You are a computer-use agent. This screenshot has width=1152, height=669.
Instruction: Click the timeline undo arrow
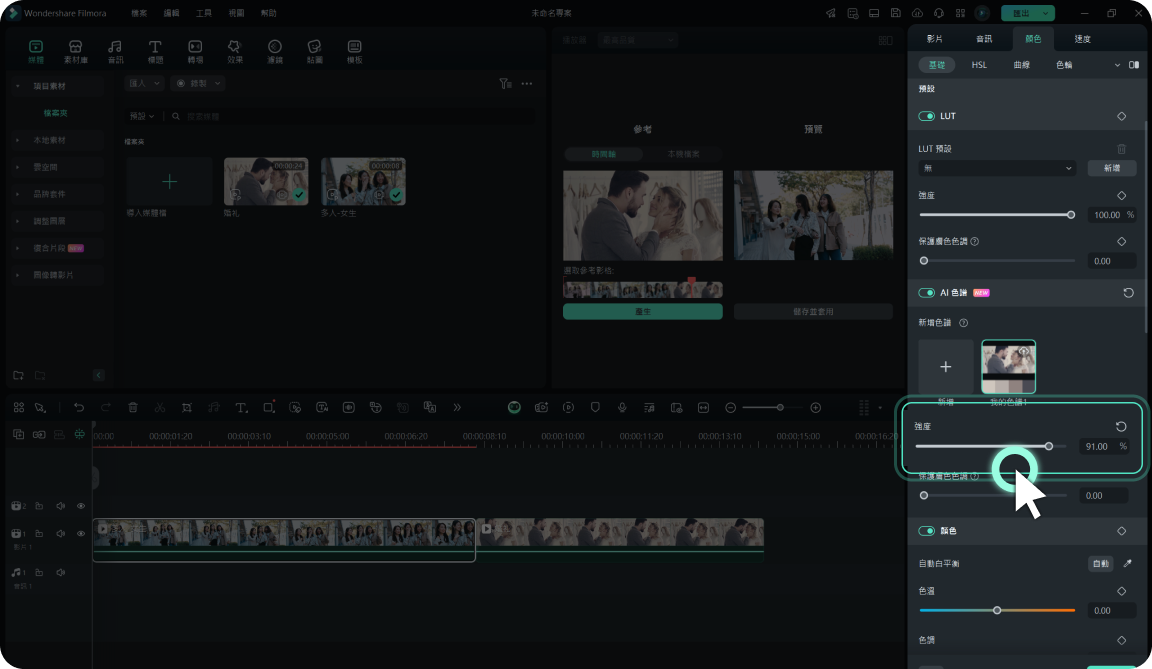click(79, 408)
